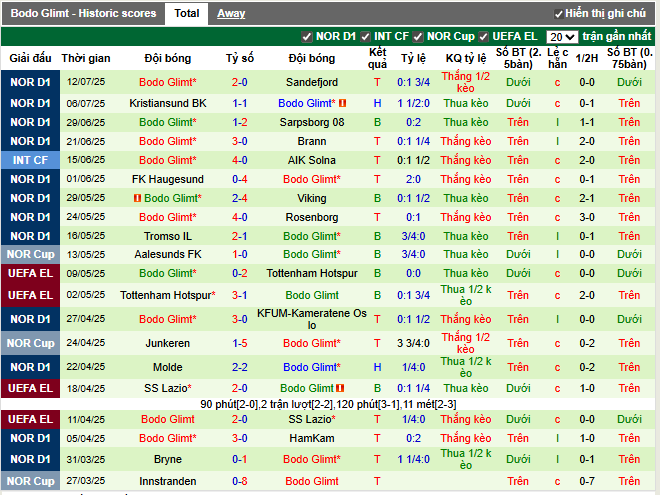Select odds 0:1 3/4 in Sandefjord row

(x=413, y=82)
